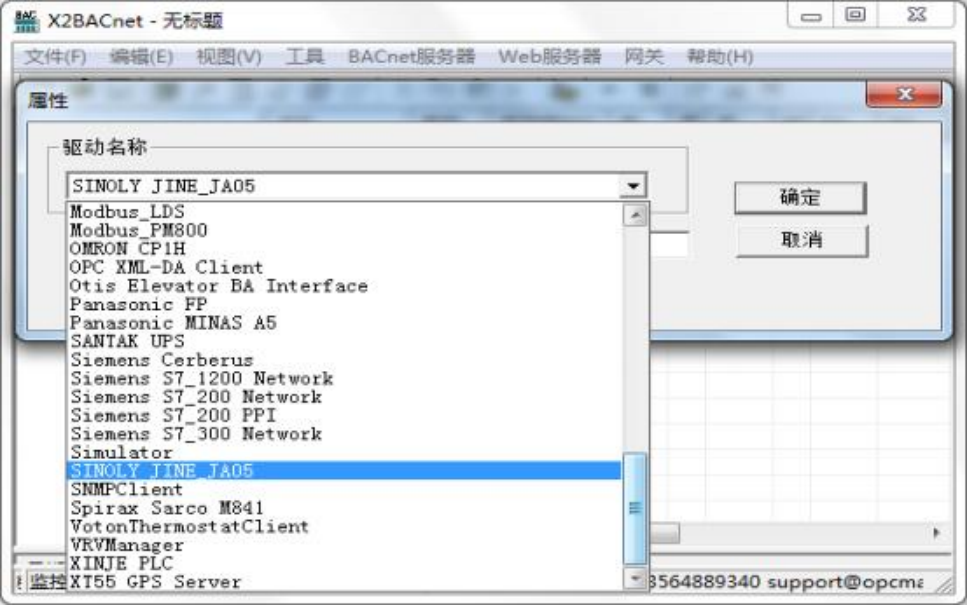Viewport: 968px width, 606px height.
Task: Maximize the X2BACnet window
Action: click(855, 15)
